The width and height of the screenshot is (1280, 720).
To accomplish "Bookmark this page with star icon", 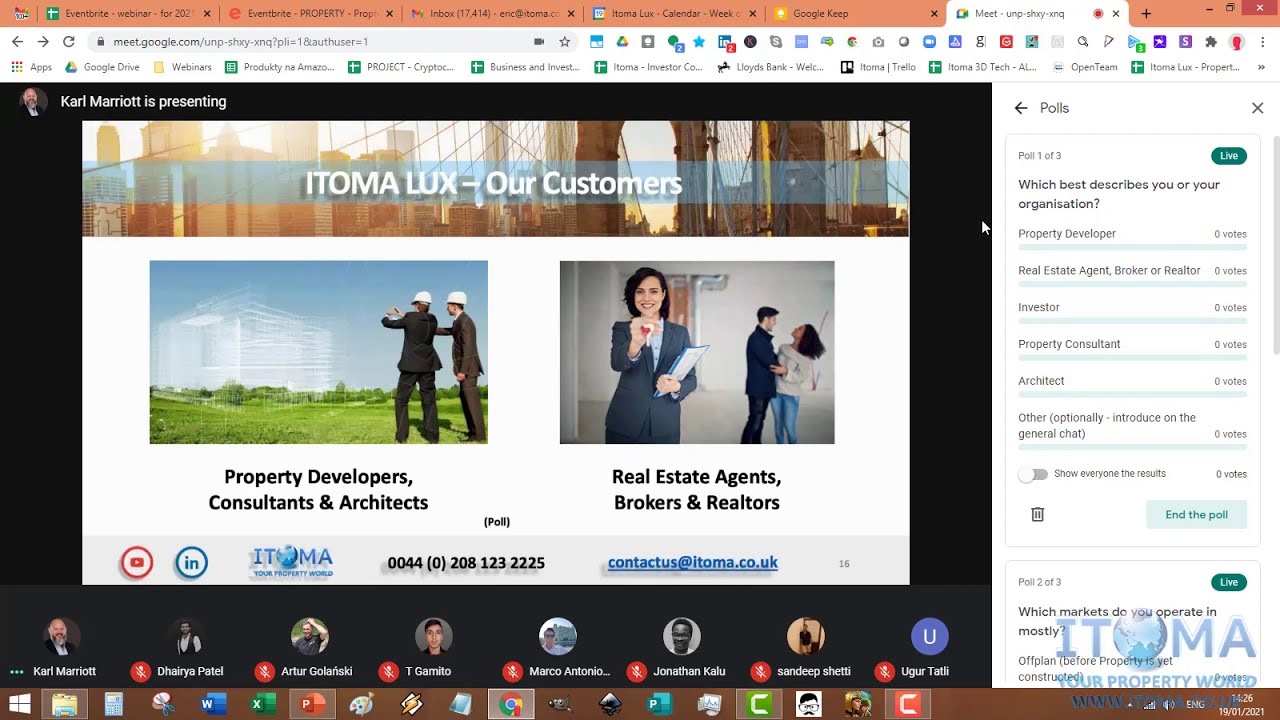I will click(x=565, y=42).
